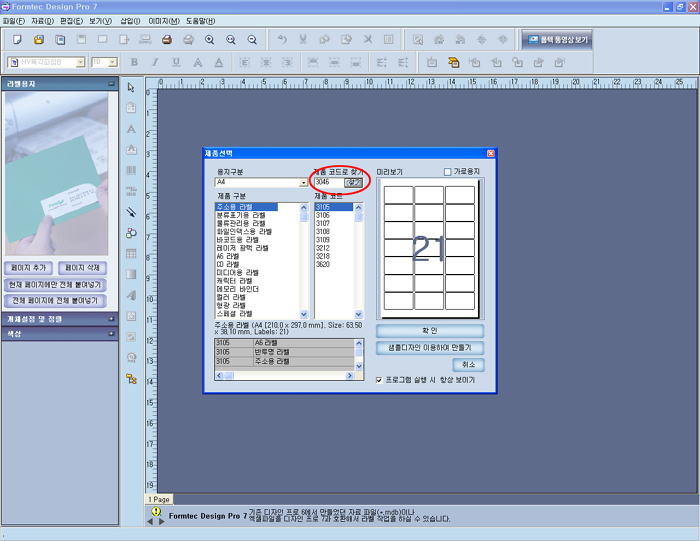Select product code 3620

click(323, 264)
